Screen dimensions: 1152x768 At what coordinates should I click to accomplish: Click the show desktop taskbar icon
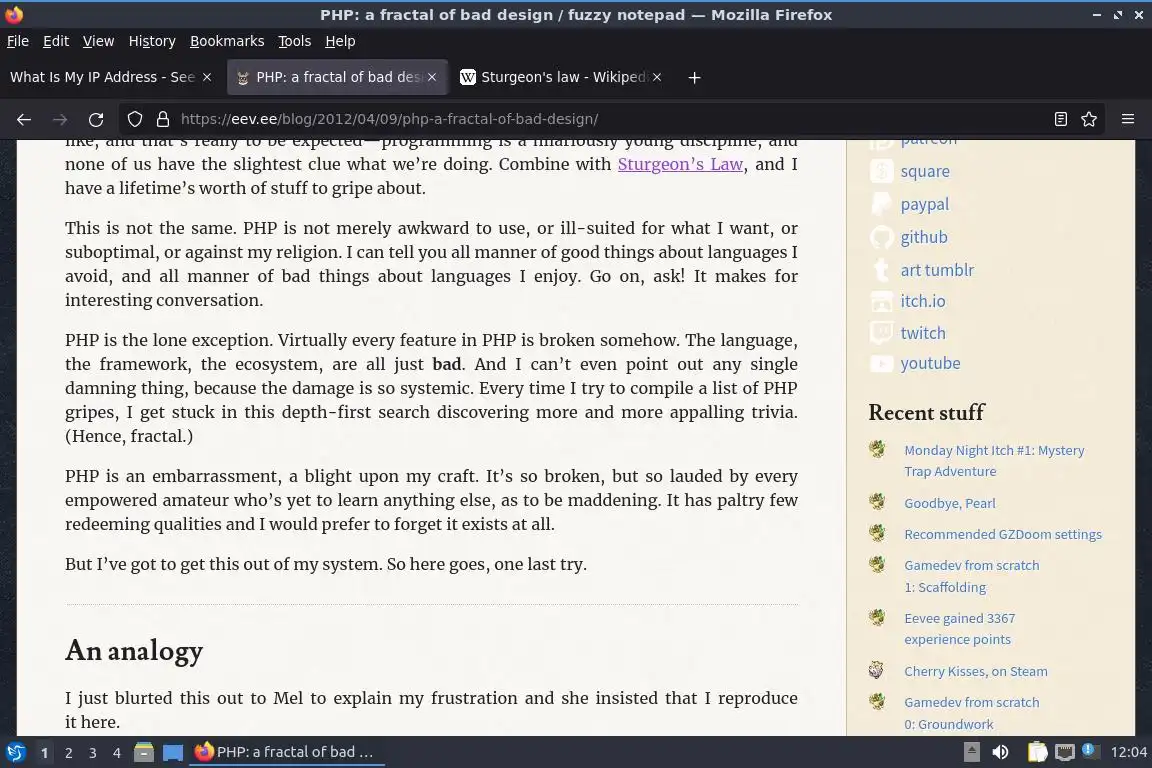coord(173,752)
